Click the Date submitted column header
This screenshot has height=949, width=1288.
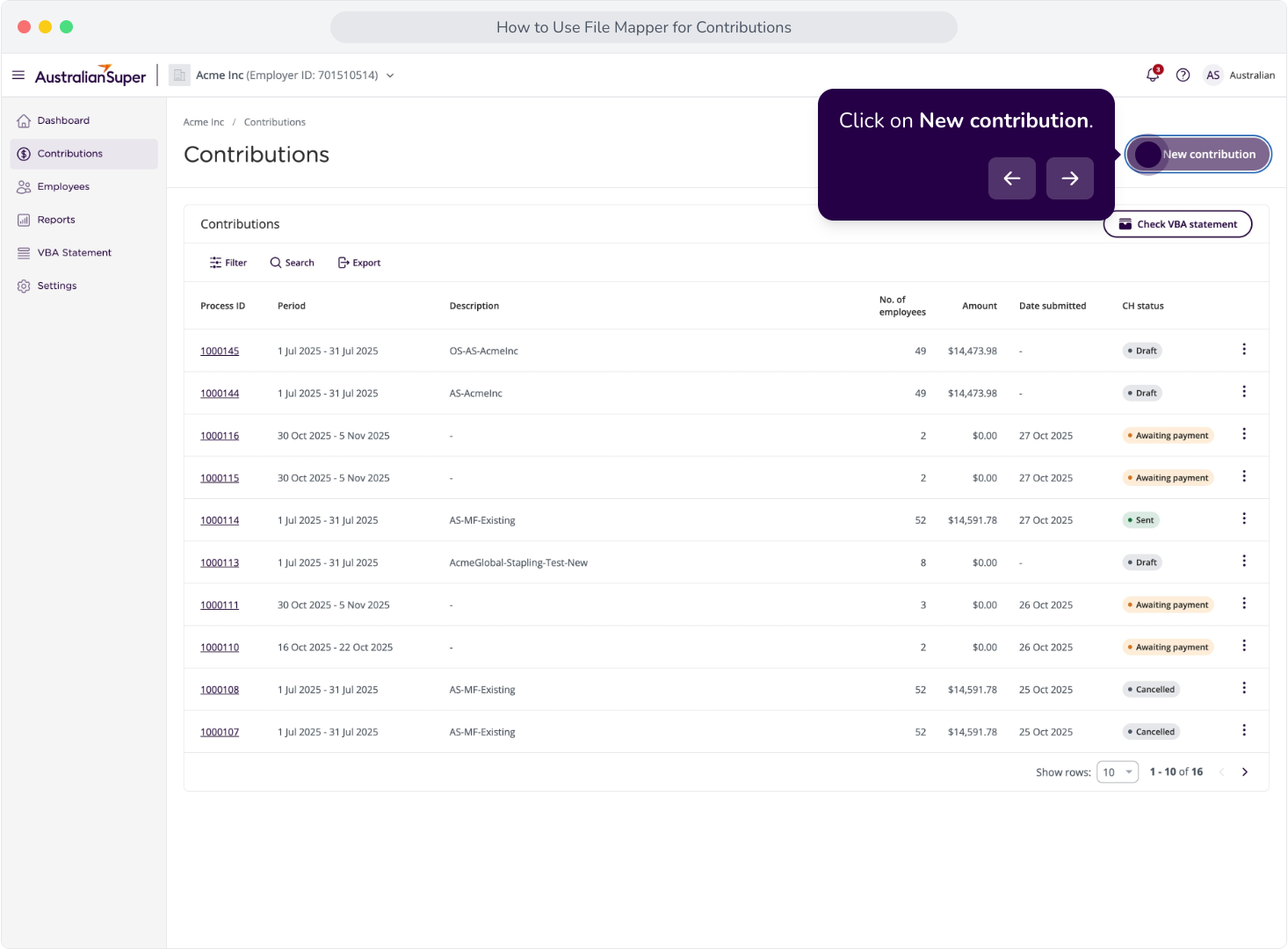(1053, 306)
